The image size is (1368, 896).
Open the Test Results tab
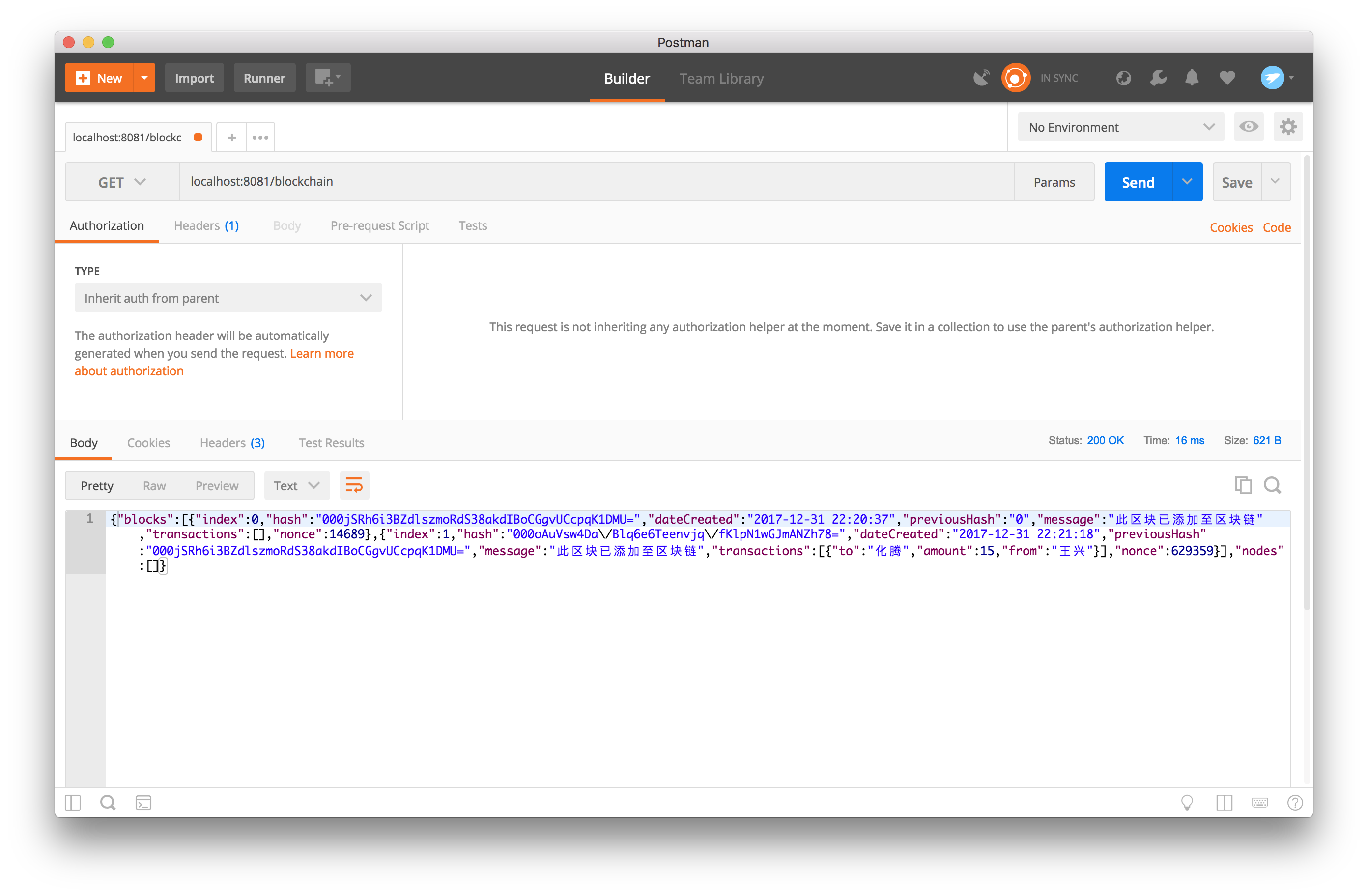(x=331, y=443)
